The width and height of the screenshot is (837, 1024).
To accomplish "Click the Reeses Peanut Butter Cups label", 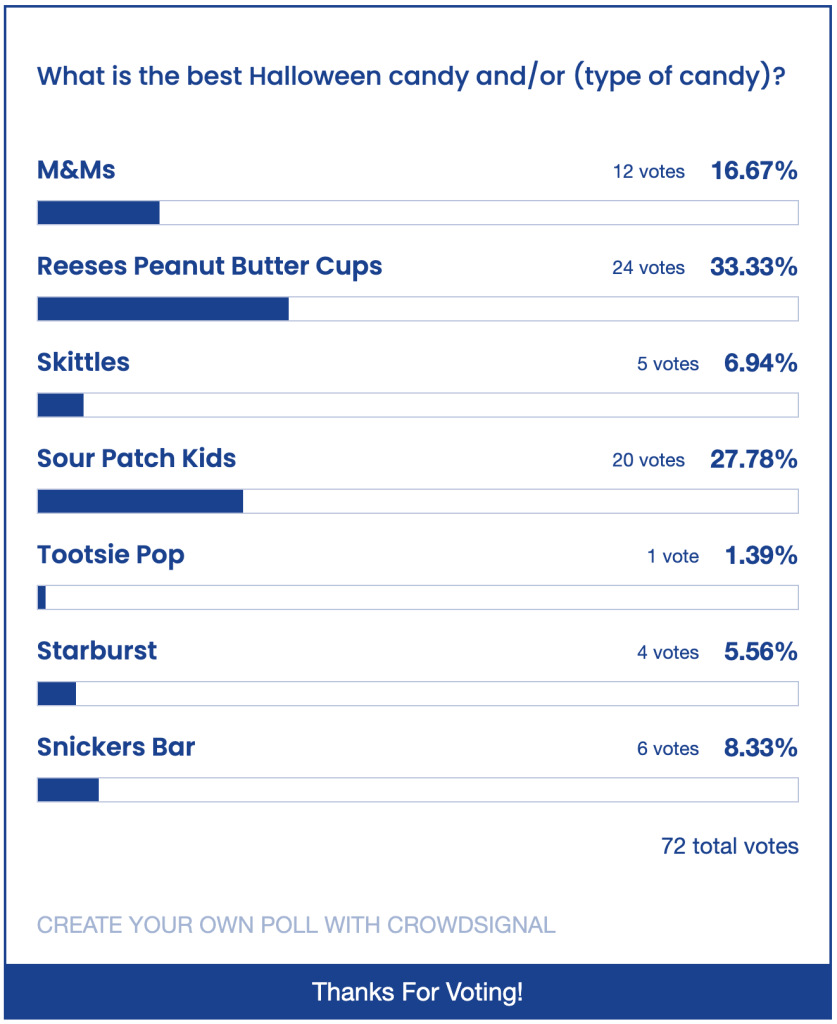I will [210, 266].
